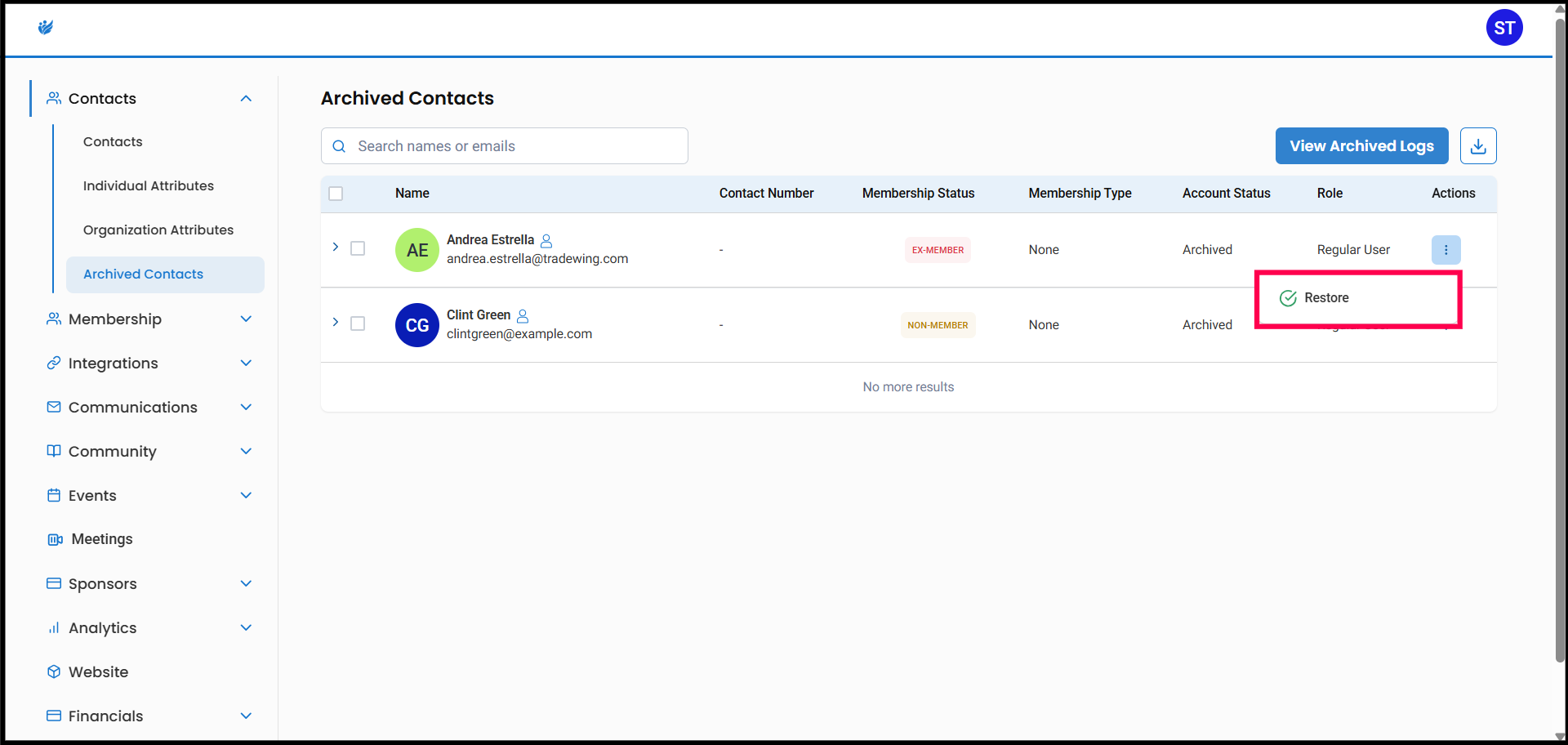
Task: Click the Membership Type column header
Action: tap(1080, 194)
